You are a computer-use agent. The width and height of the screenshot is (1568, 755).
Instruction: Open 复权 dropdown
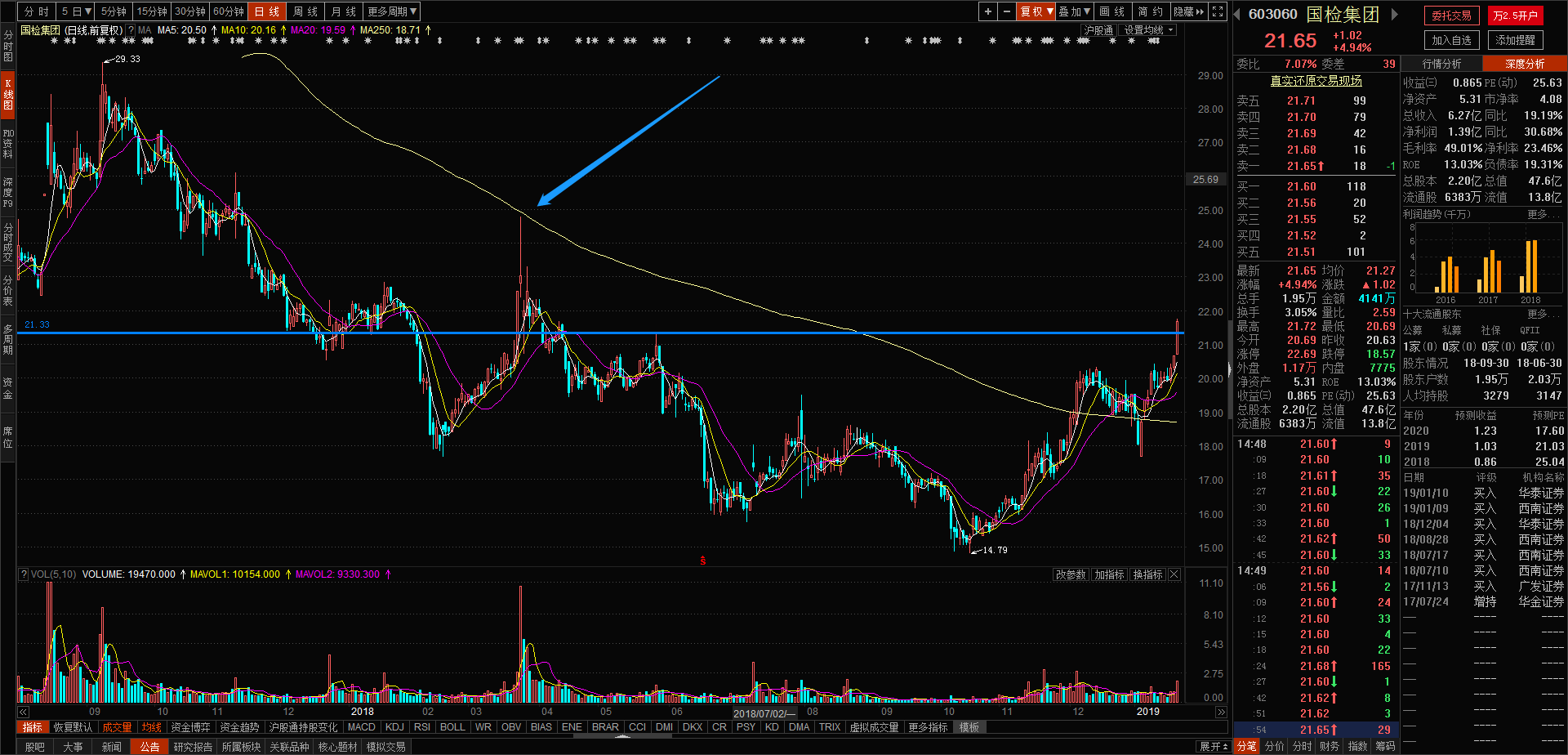pyautogui.click(x=1036, y=11)
